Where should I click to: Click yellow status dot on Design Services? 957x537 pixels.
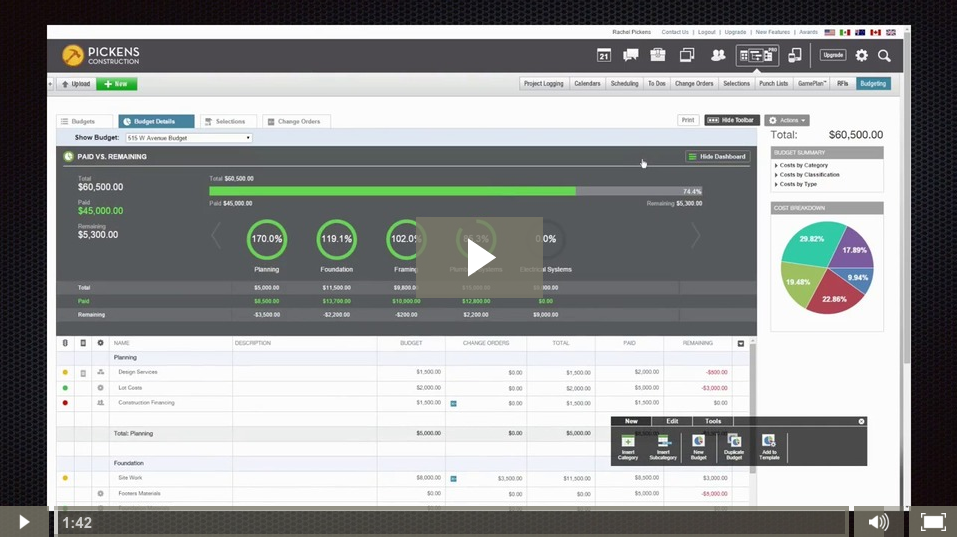pos(65,372)
